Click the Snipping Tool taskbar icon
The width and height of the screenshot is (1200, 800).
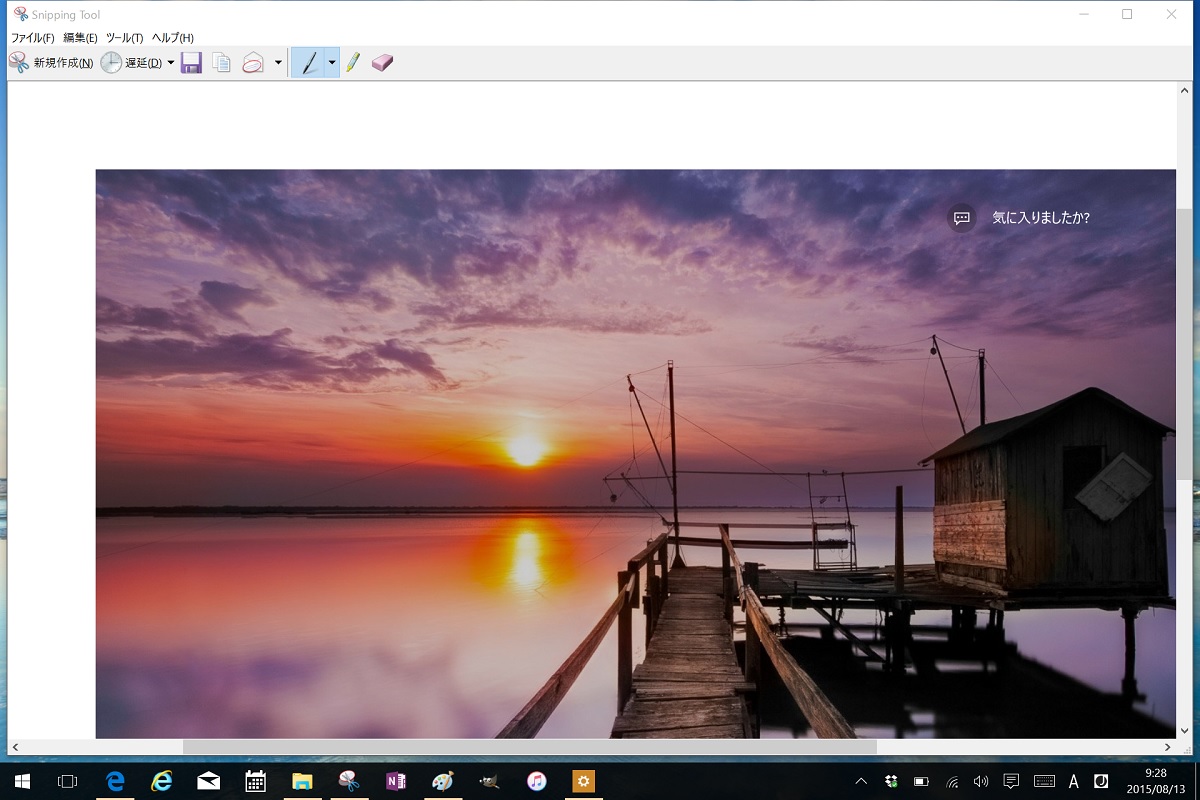[349, 781]
